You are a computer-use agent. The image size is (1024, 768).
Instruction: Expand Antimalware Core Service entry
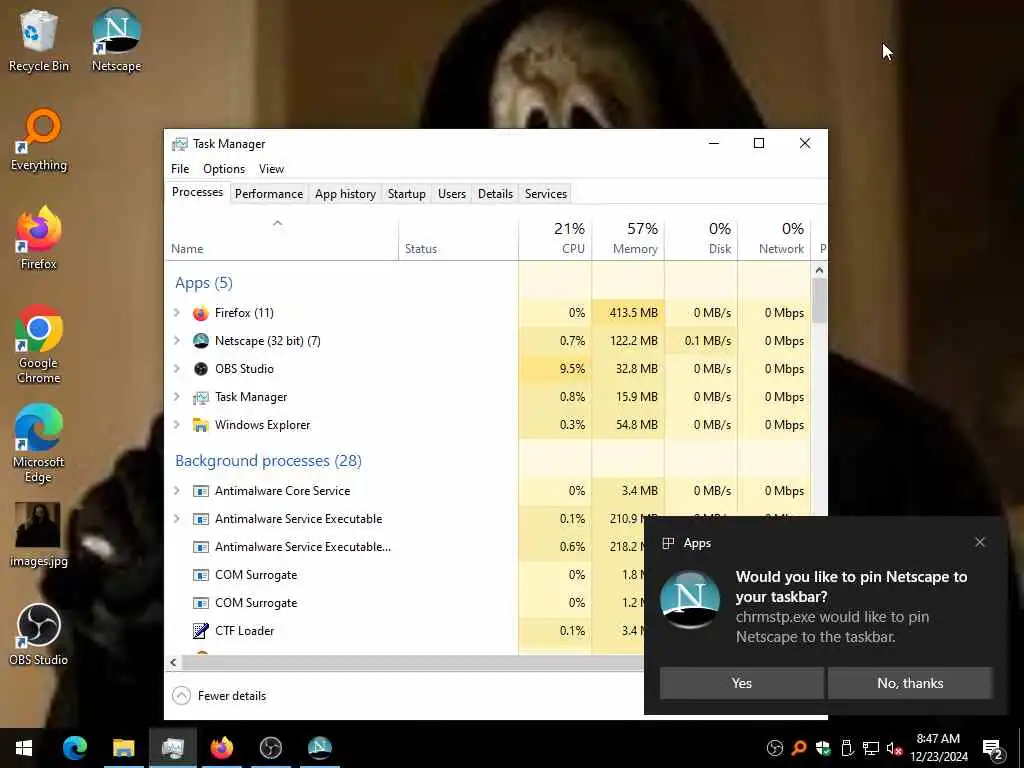[x=176, y=491]
